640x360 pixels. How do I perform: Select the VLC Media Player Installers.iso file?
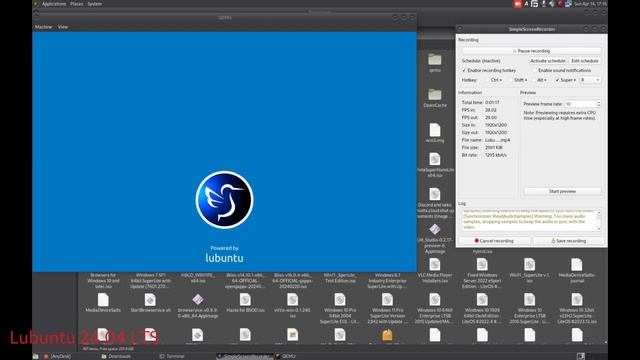point(435,264)
